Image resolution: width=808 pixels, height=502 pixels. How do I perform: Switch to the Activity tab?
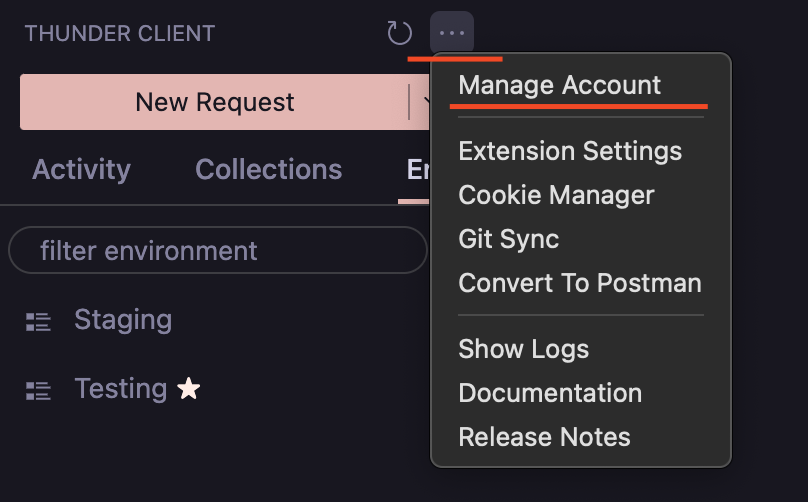81,169
